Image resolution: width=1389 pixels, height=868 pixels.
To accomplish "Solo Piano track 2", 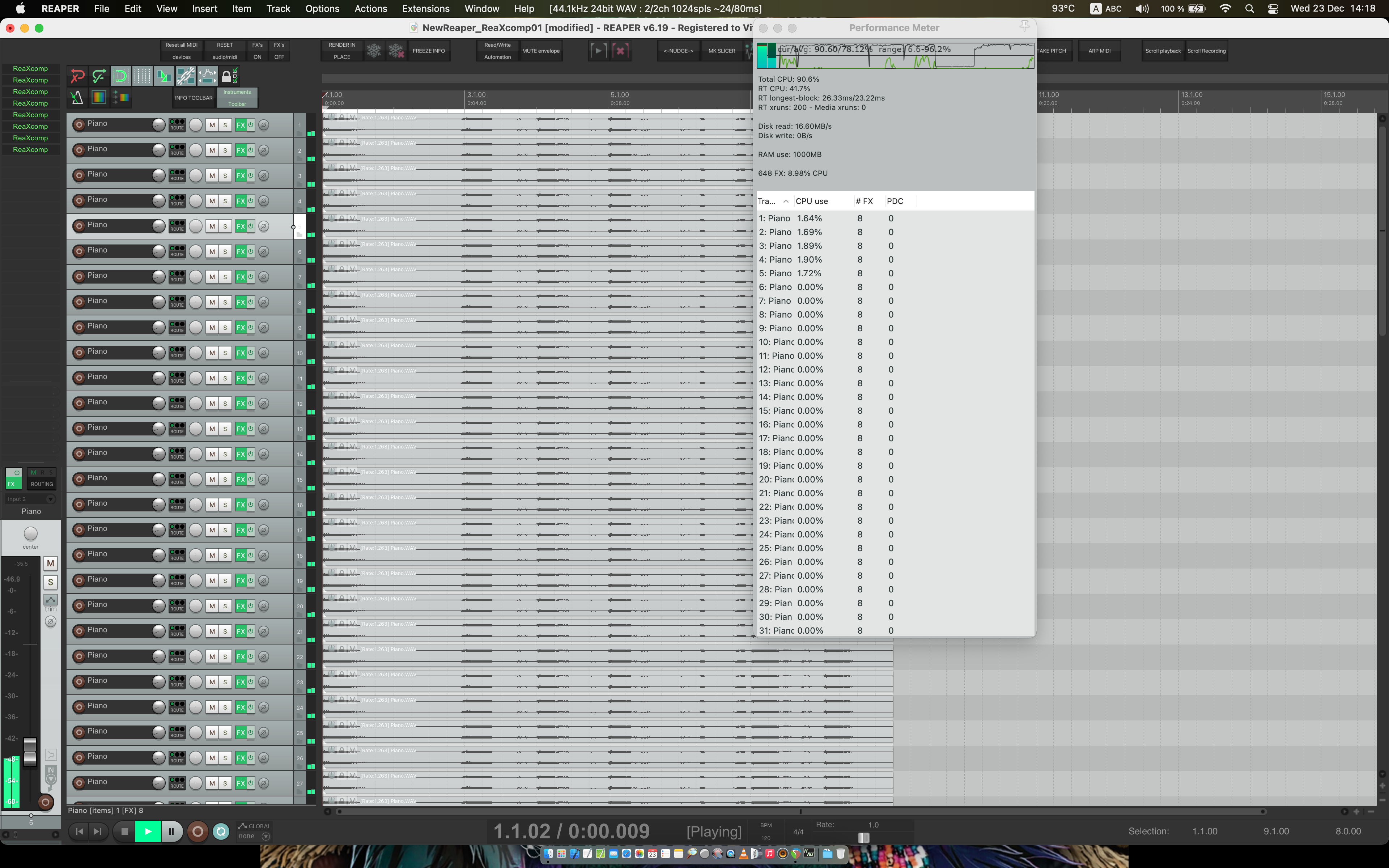I will coord(225,150).
